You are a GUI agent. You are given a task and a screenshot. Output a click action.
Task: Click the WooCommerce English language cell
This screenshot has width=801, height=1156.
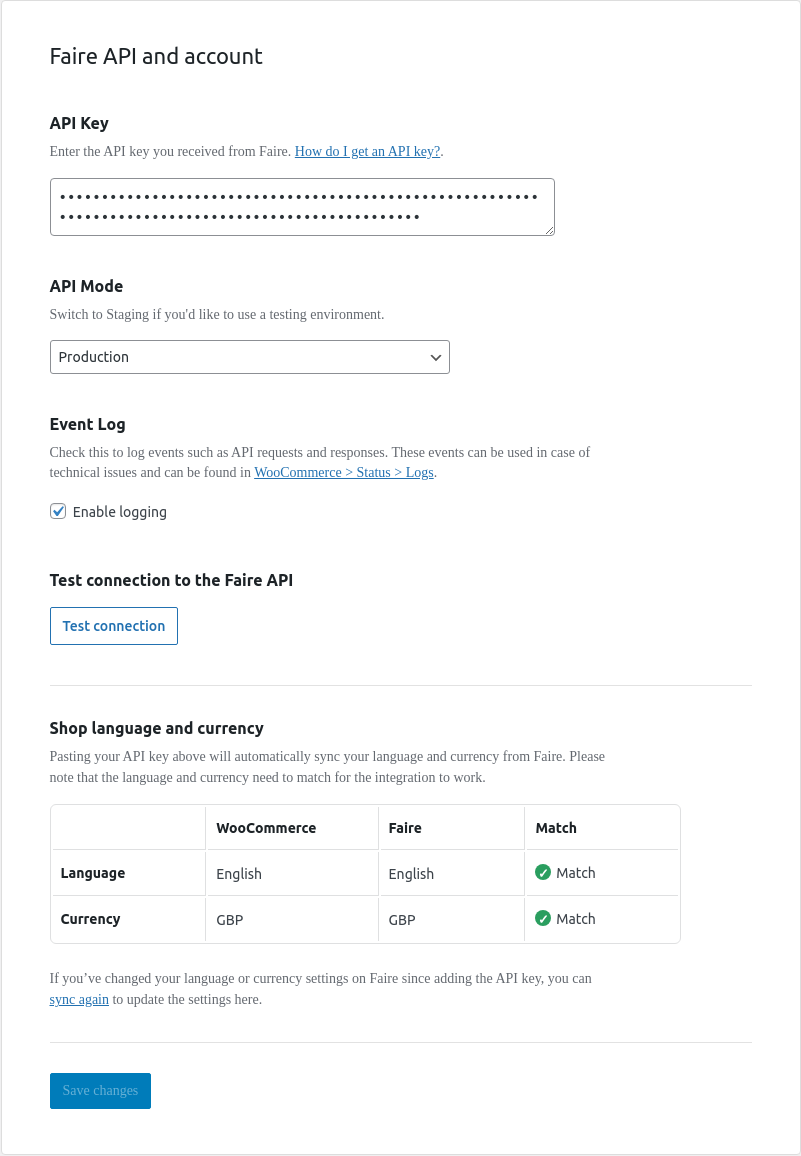click(x=239, y=874)
